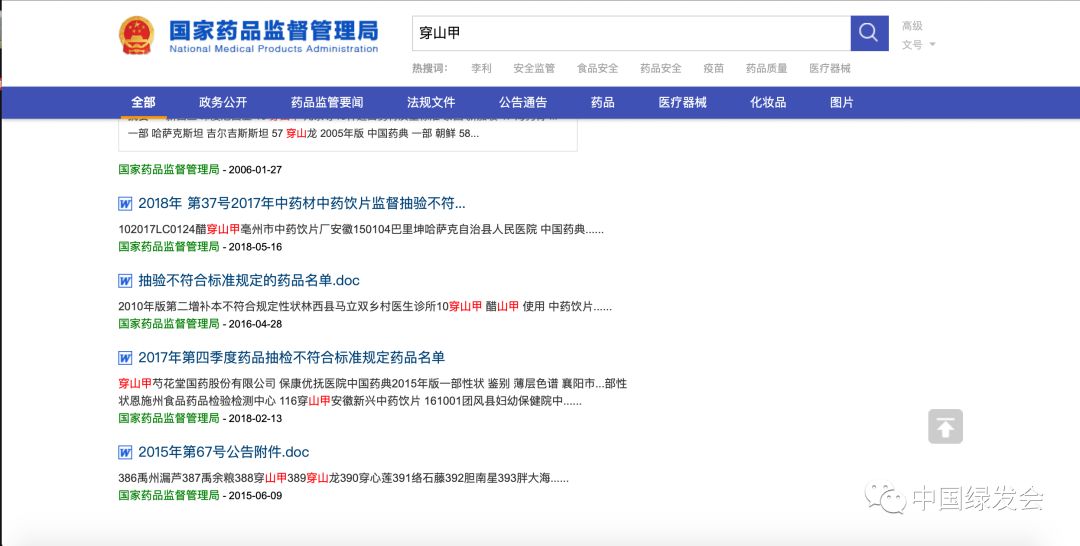Click snippet text starting 102017LC0124醋穿山甲
This screenshot has width=1080, height=546.
(x=361, y=229)
